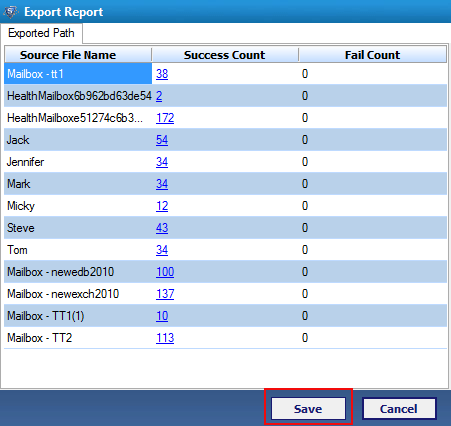The width and height of the screenshot is (451, 426).
Task: Open Micky's success count link 12
Action: coord(162,206)
